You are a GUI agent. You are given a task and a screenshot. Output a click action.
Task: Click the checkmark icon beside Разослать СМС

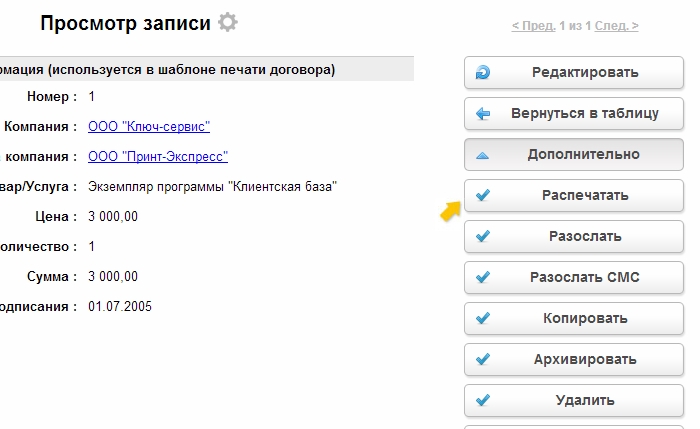[x=484, y=278]
